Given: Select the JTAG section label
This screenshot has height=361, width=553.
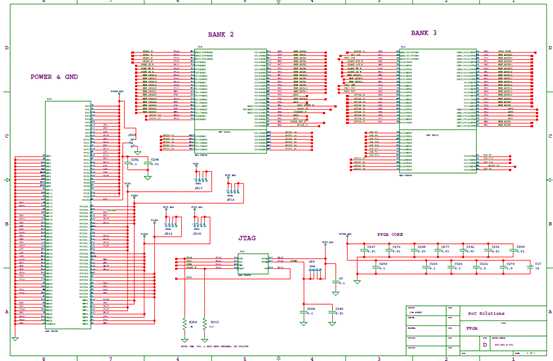Looking at the screenshot, I should click(247, 238).
